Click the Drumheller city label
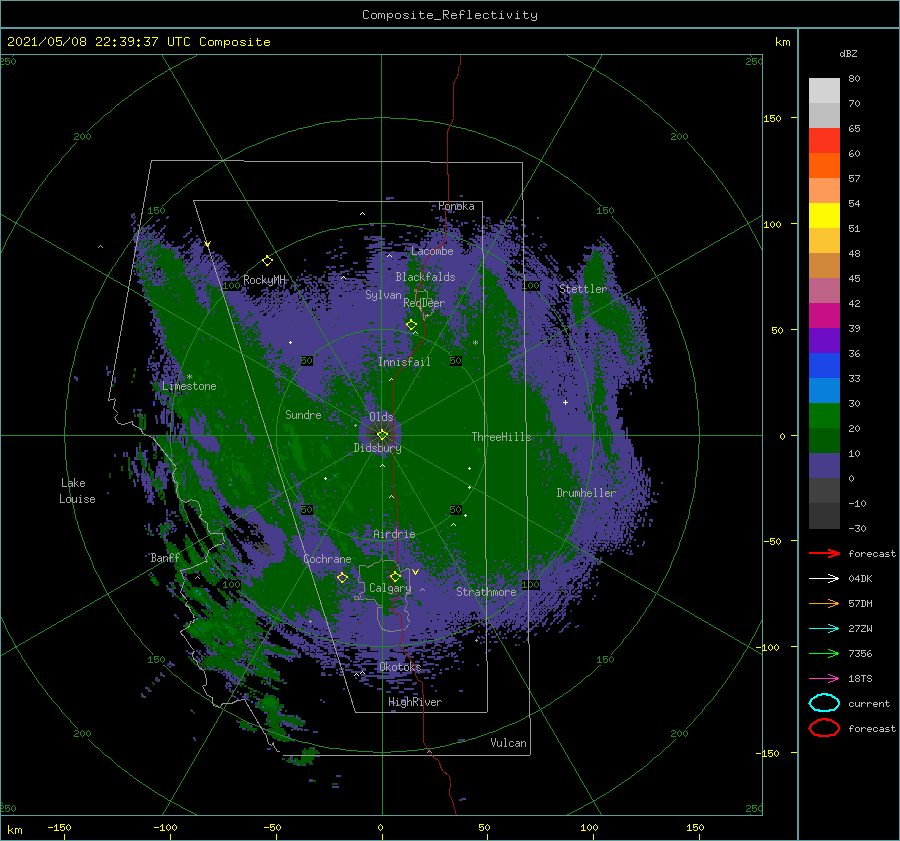This screenshot has width=900, height=841. pyautogui.click(x=585, y=493)
